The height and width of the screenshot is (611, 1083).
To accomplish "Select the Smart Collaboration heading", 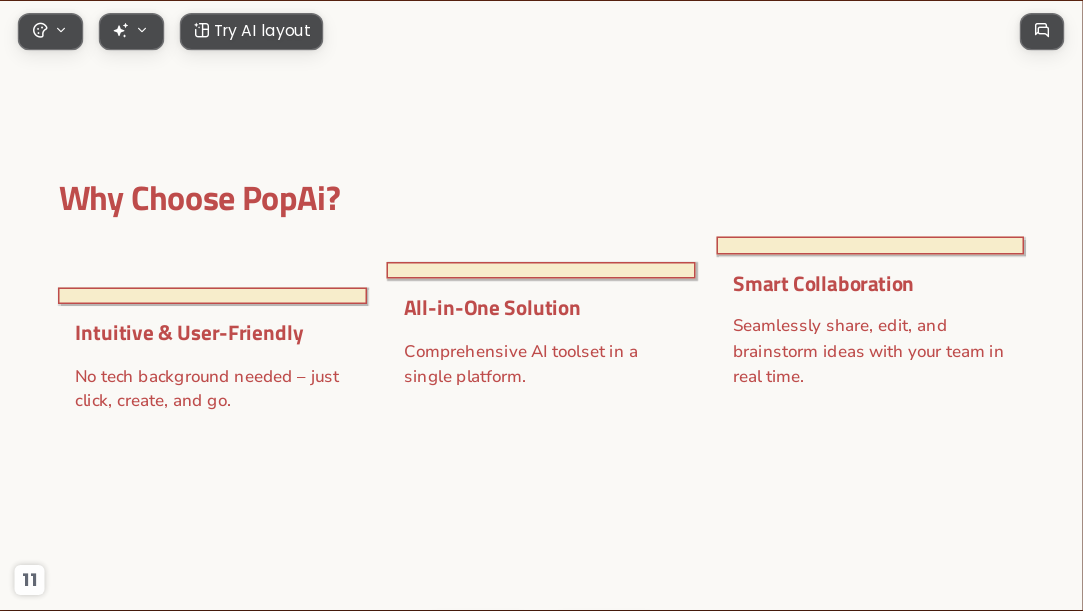I will pyautogui.click(x=823, y=284).
